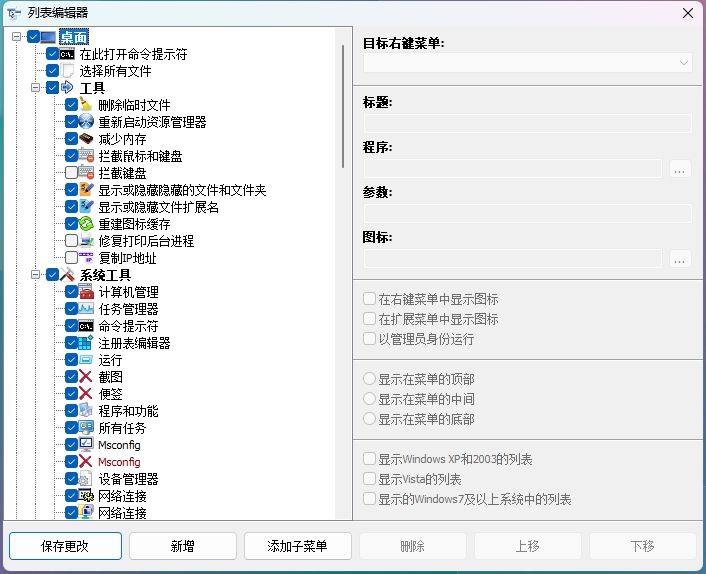706x574 pixels.
Task: Click the icon beside 显示或隐藏隐藏的文件和文件夹
Action: (x=86, y=190)
